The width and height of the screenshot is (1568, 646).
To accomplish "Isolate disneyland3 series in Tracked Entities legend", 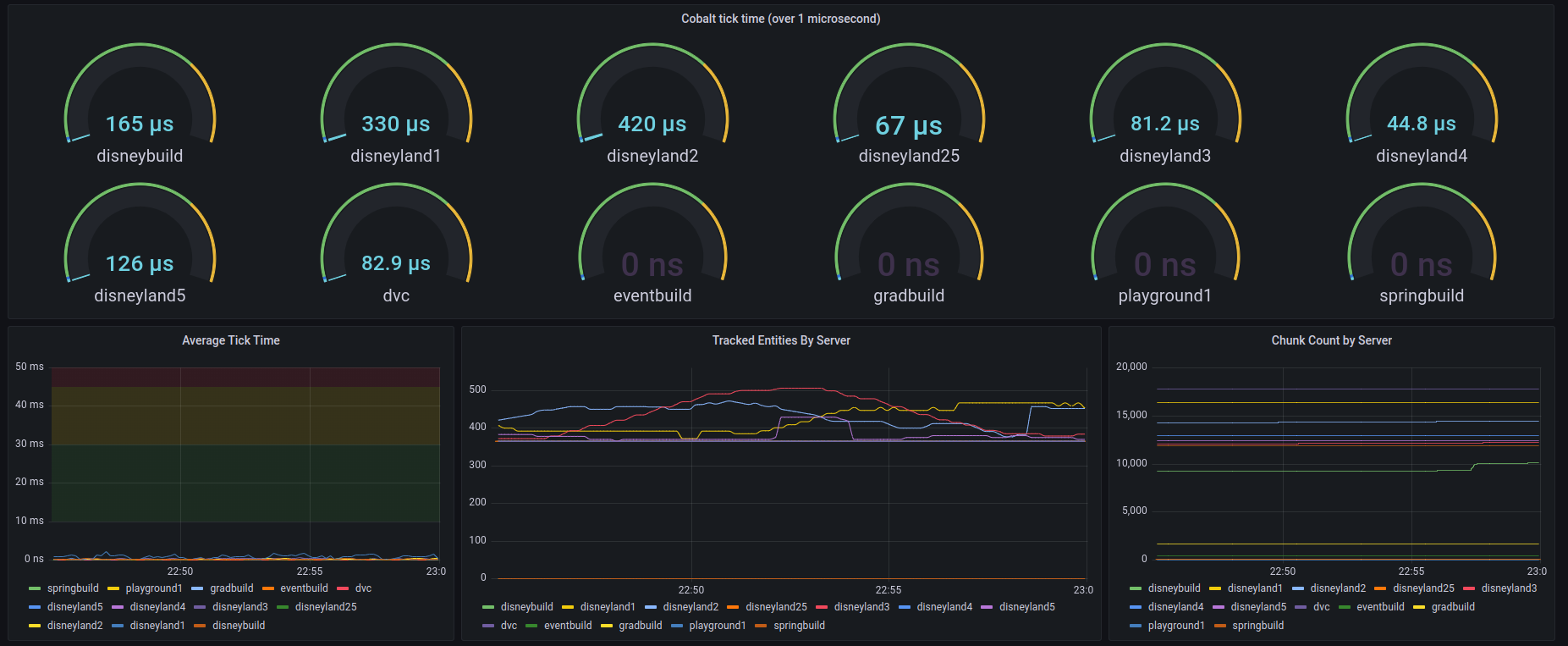I will 861,607.
